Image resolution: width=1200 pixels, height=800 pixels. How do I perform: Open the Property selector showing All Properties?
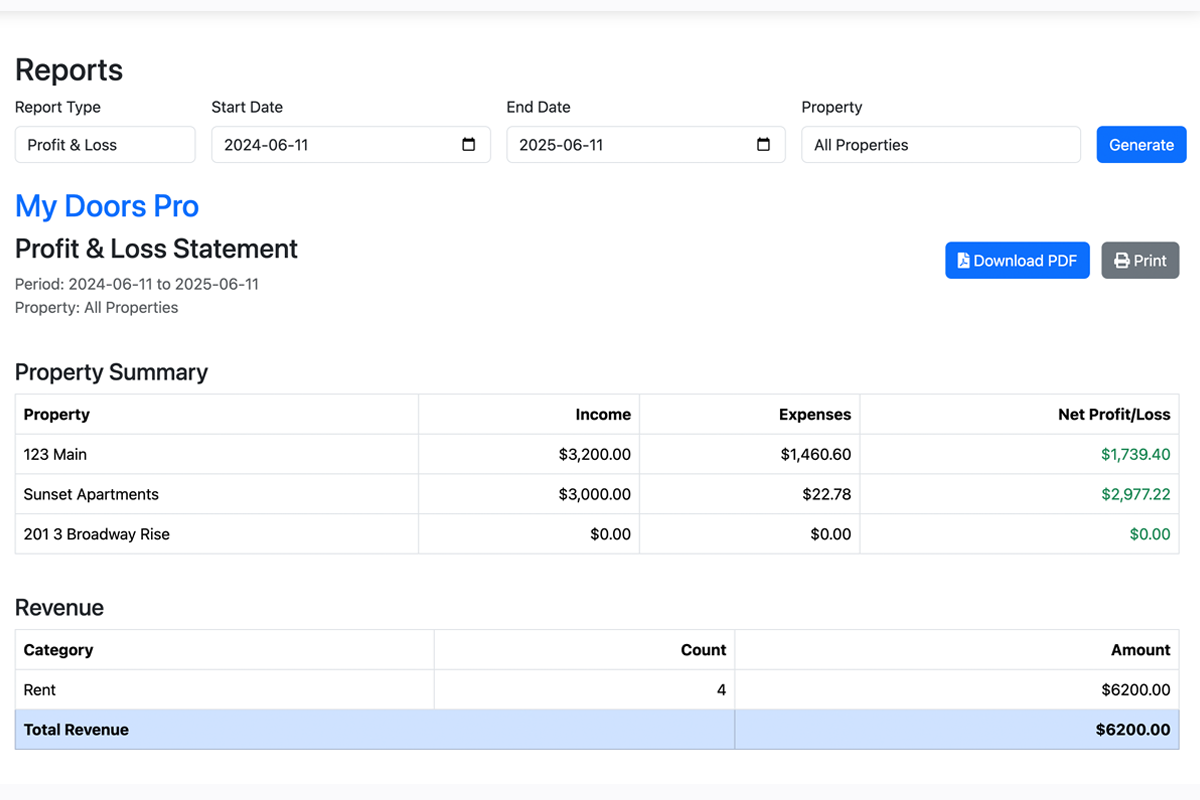tap(939, 144)
